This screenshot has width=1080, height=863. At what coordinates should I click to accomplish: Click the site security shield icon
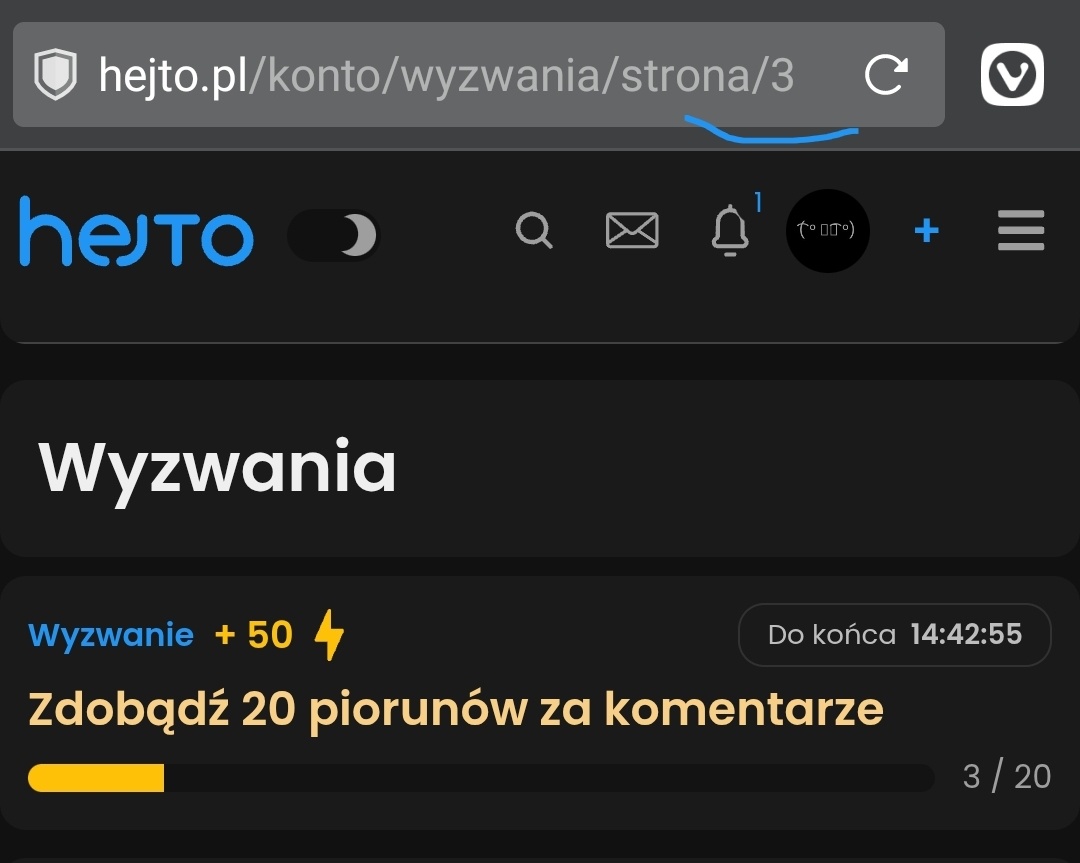click(x=55, y=76)
